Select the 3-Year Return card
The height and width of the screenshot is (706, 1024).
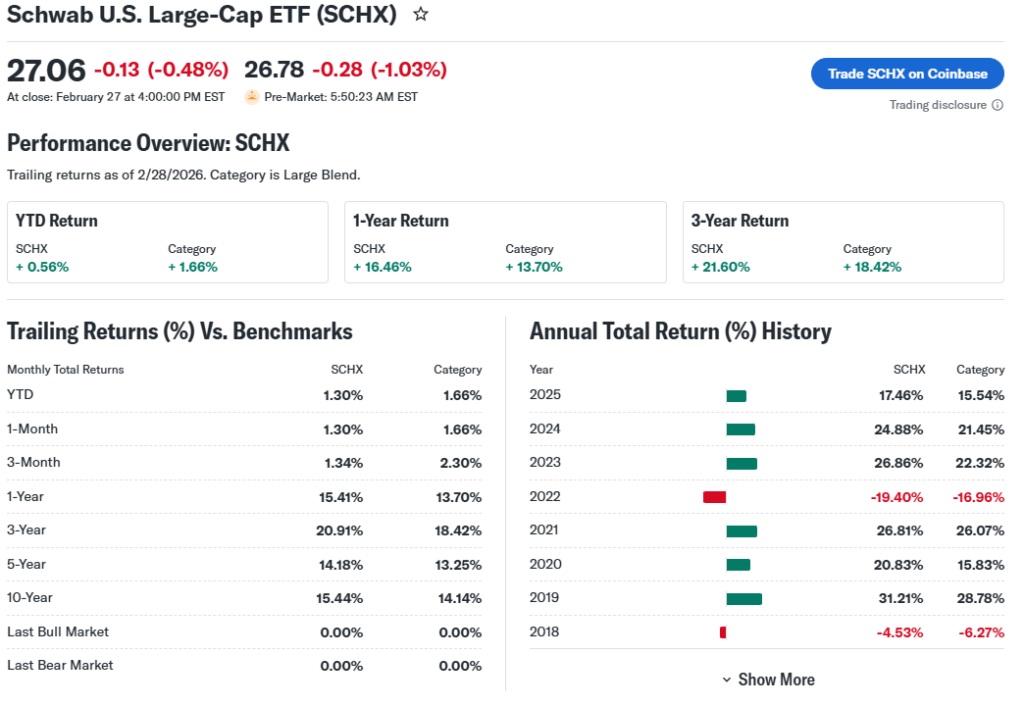click(843, 242)
